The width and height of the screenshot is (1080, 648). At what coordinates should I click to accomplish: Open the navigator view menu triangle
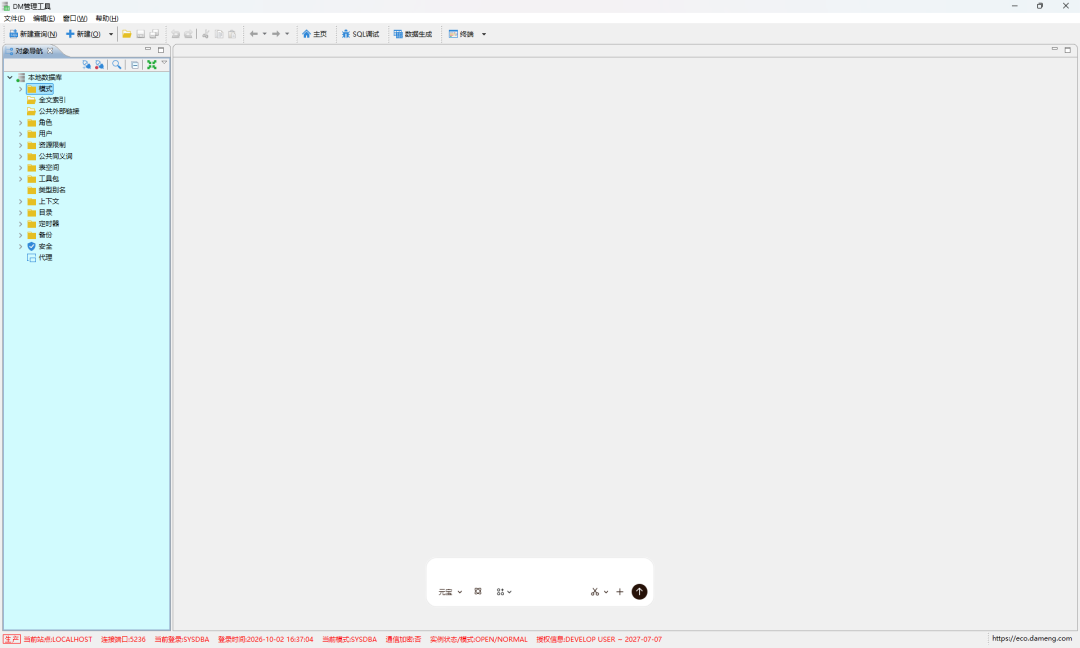tap(164, 63)
